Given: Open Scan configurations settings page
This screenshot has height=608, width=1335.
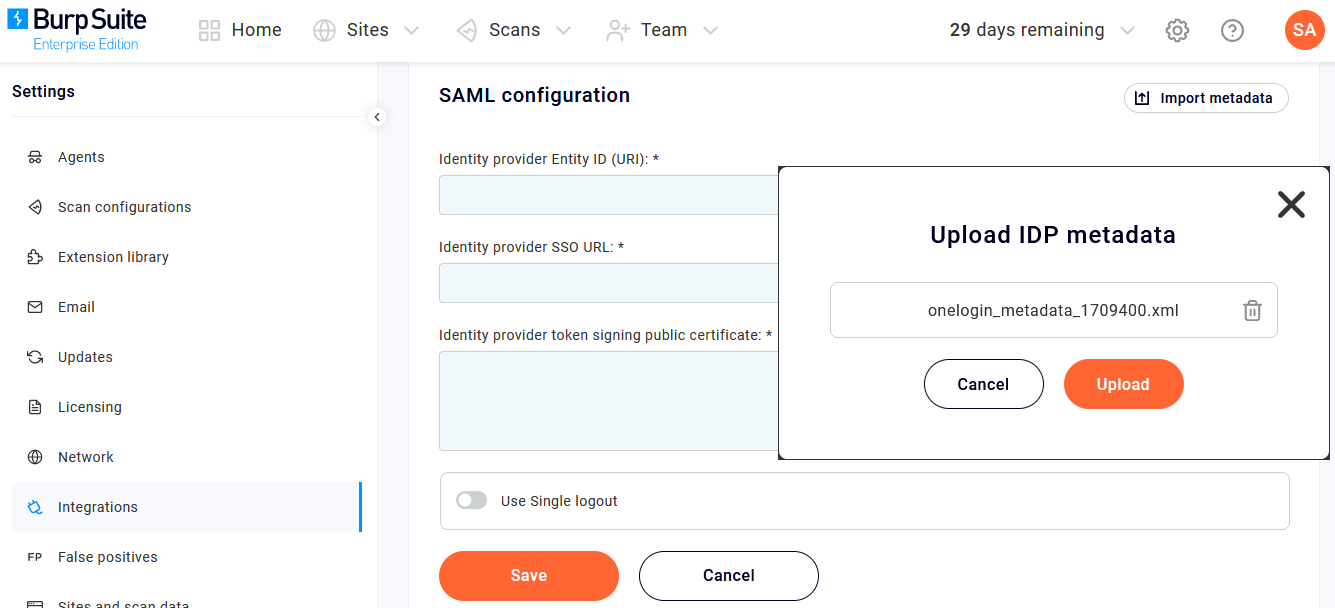Looking at the screenshot, I should click(124, 207).
